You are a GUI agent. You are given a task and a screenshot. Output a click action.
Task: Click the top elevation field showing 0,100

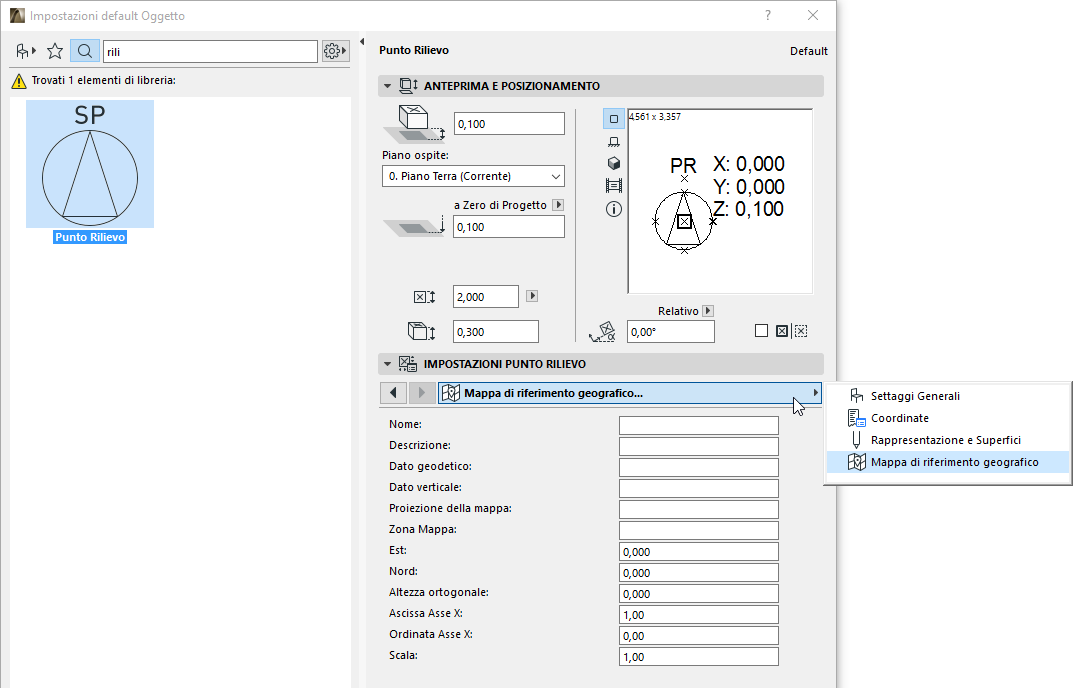pyautogui.click(x=509, y=124)
